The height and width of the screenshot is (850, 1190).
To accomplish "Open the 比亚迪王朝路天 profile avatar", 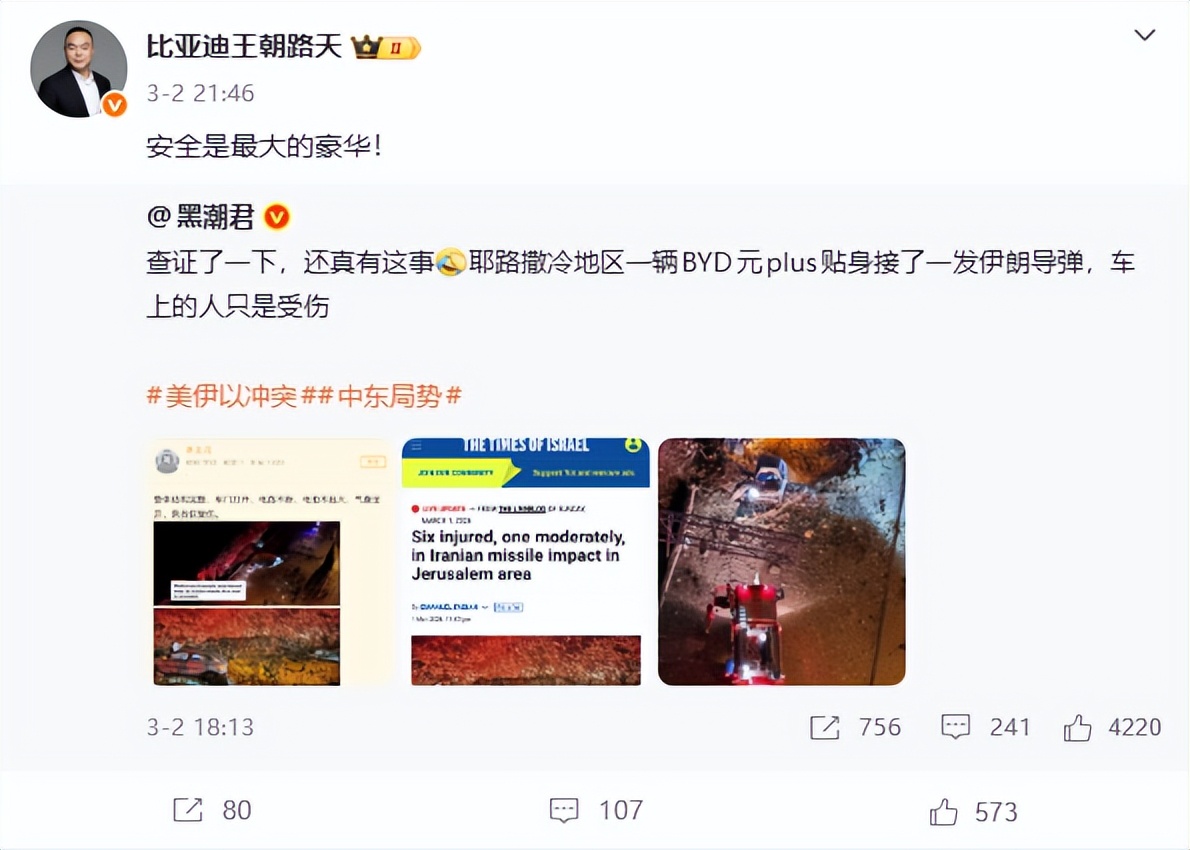I will point(79,69).
